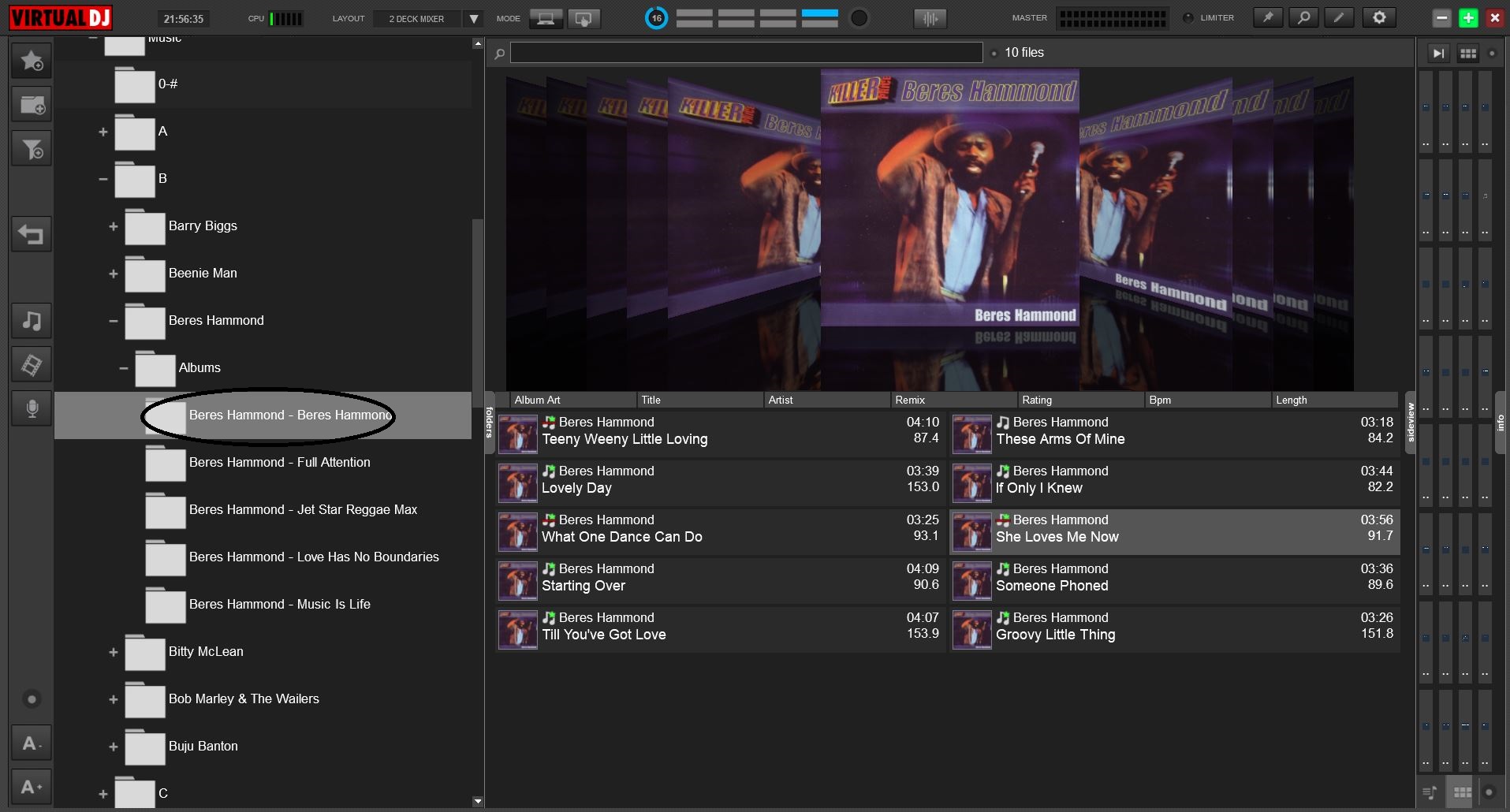The width and height of the screenshot is (1510, 812).
Task: Toggle the Limiter control
Action: click(x=1187, y=17)
